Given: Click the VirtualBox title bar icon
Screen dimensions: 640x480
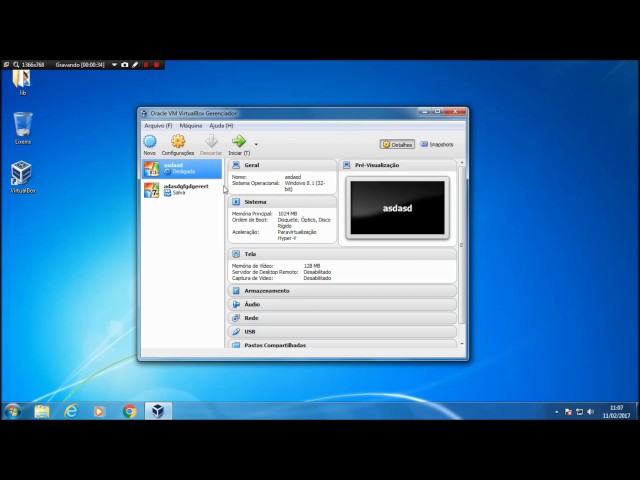Looking at the screenshot, I should (x=144, y=113).
